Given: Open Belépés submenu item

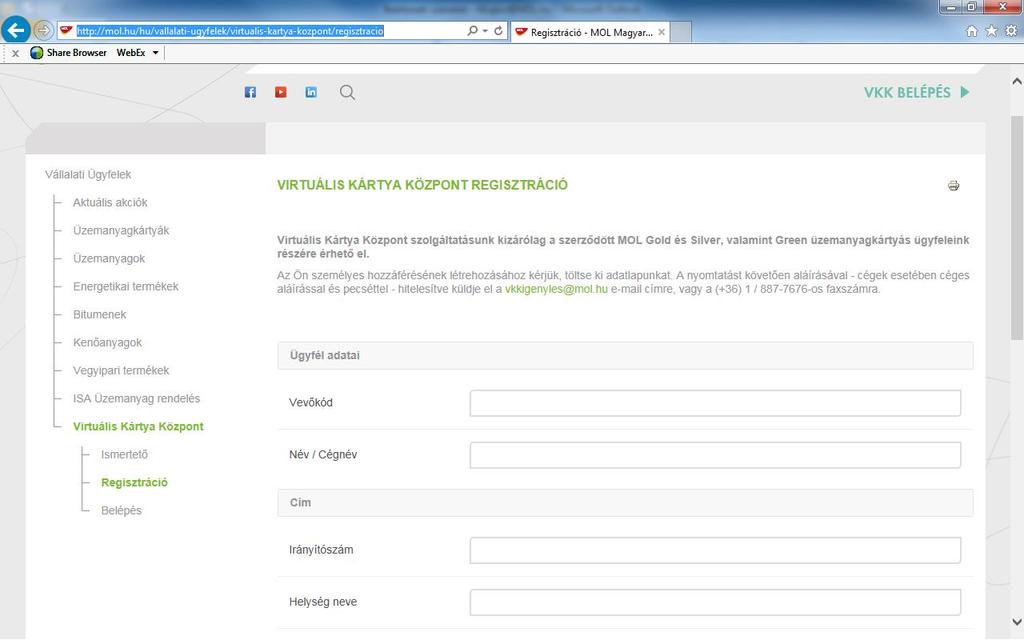Looking at the screenshot, I should [121, 511].
